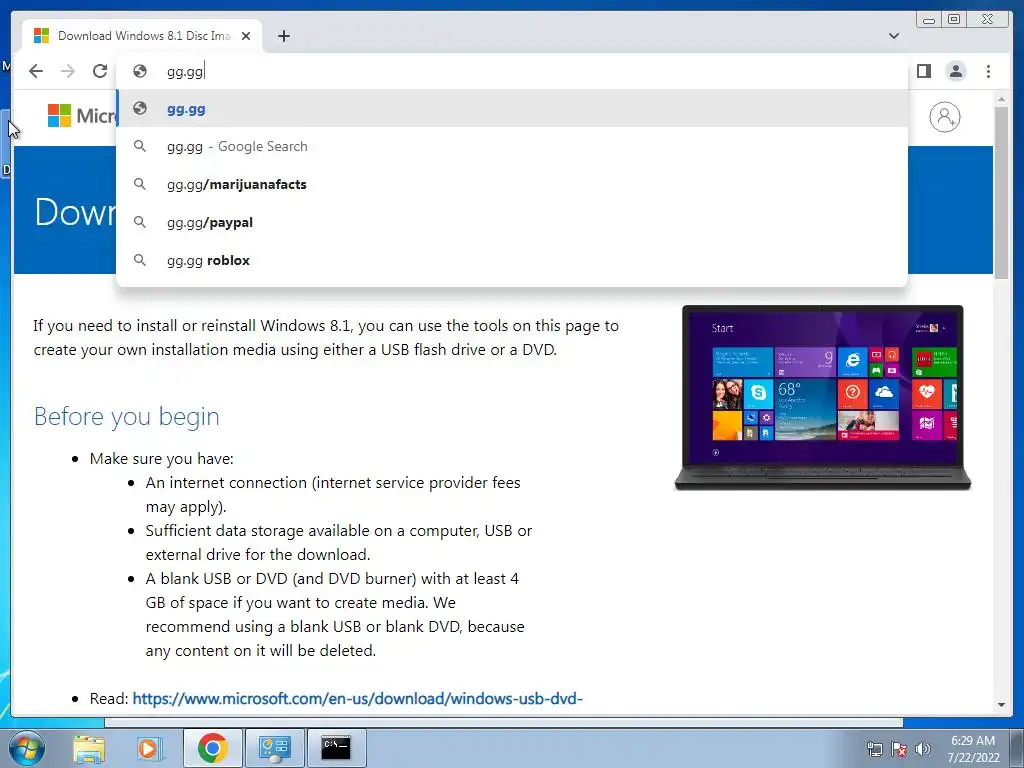This screenshot has height=768, width=1024.
Task: Click the Before you begin heading
Action: tap(127, 417)
